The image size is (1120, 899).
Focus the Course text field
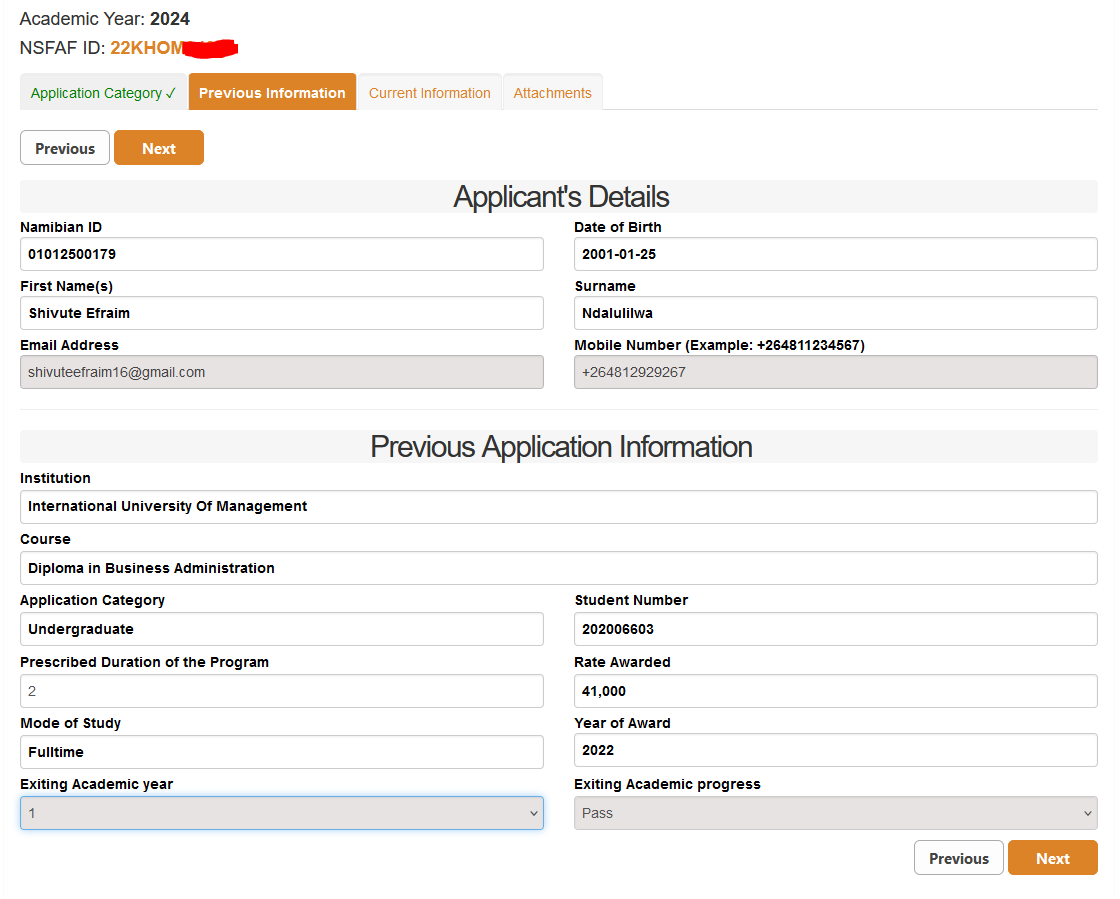coord(558,568)
